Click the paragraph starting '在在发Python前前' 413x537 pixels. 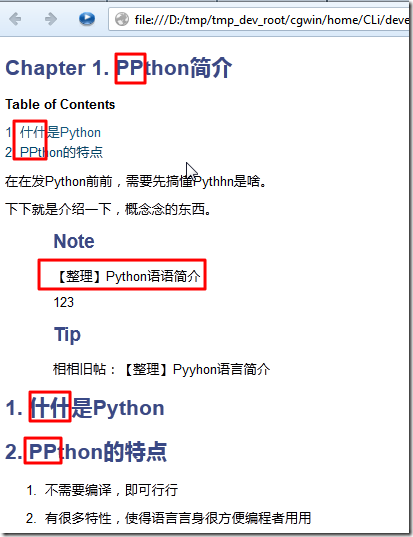click(x=136, y=181)
